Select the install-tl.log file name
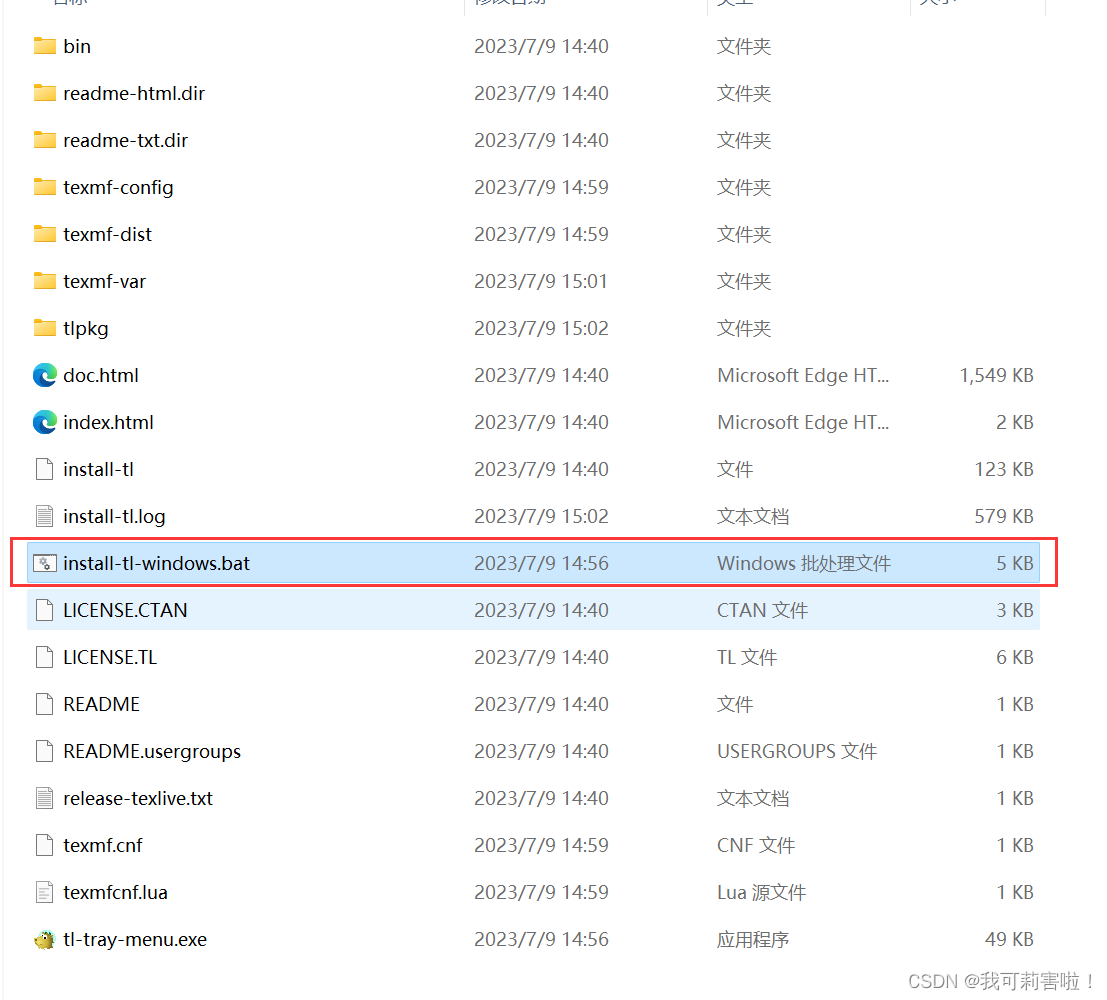 coord(114,516)
